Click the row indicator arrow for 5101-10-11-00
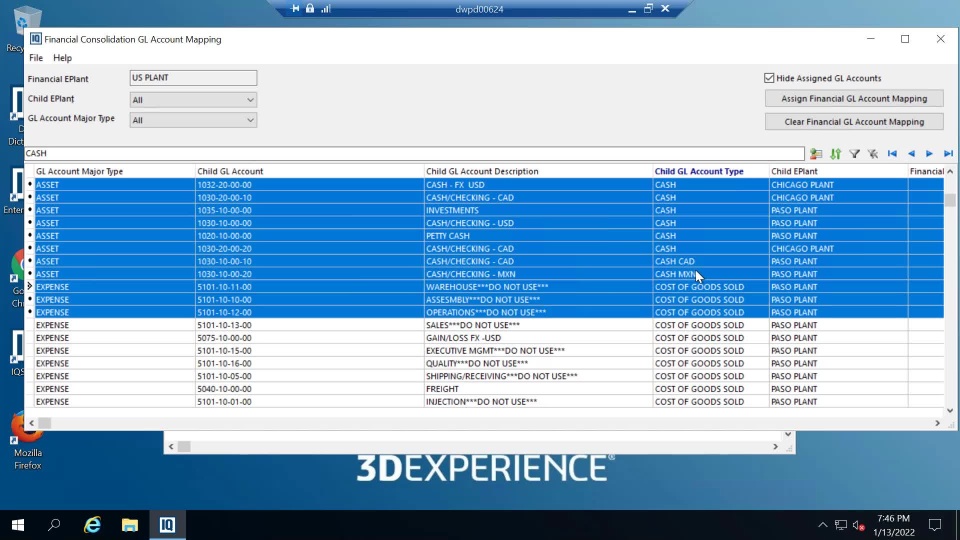 tap(29, 287)
